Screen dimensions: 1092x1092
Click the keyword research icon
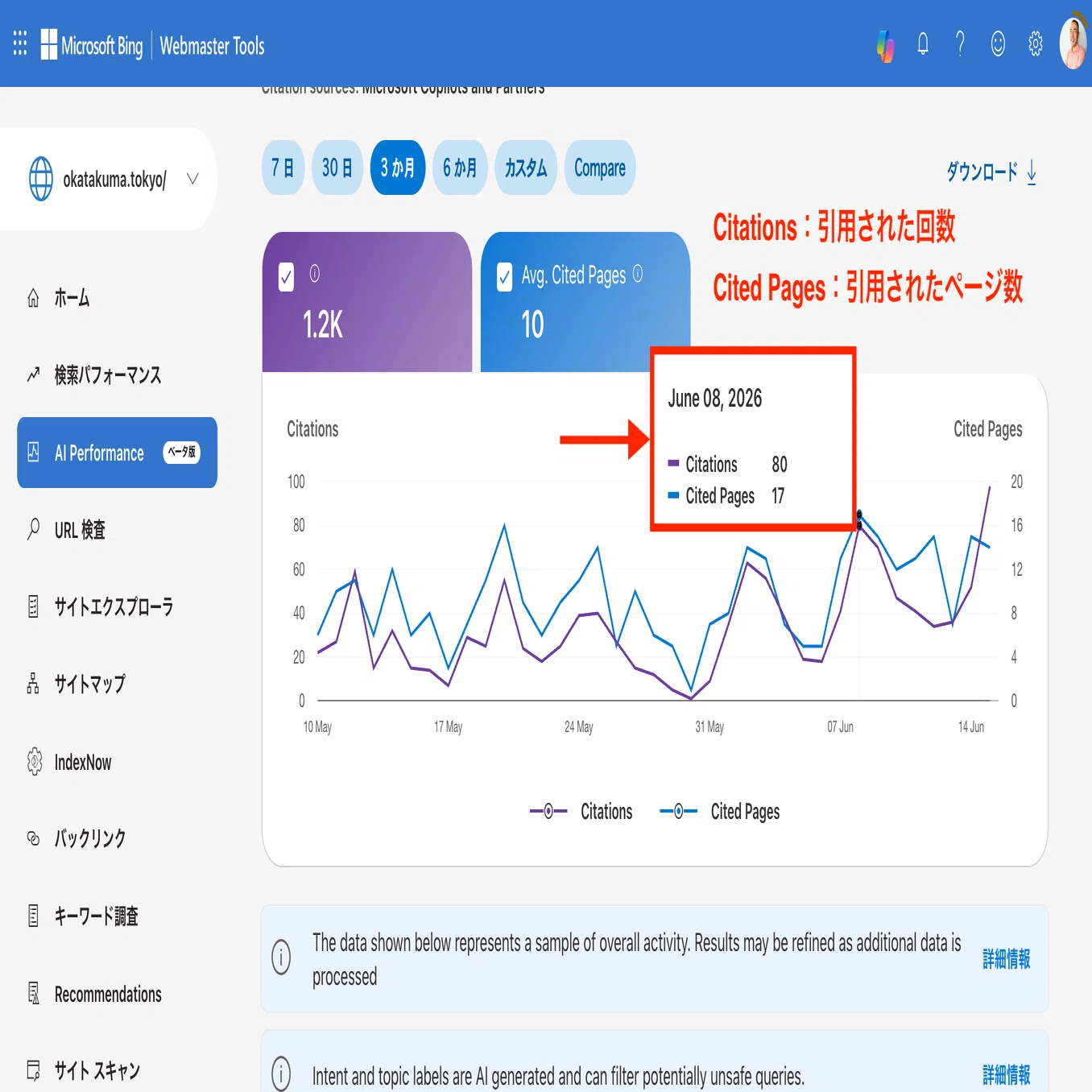click(33, 916)
